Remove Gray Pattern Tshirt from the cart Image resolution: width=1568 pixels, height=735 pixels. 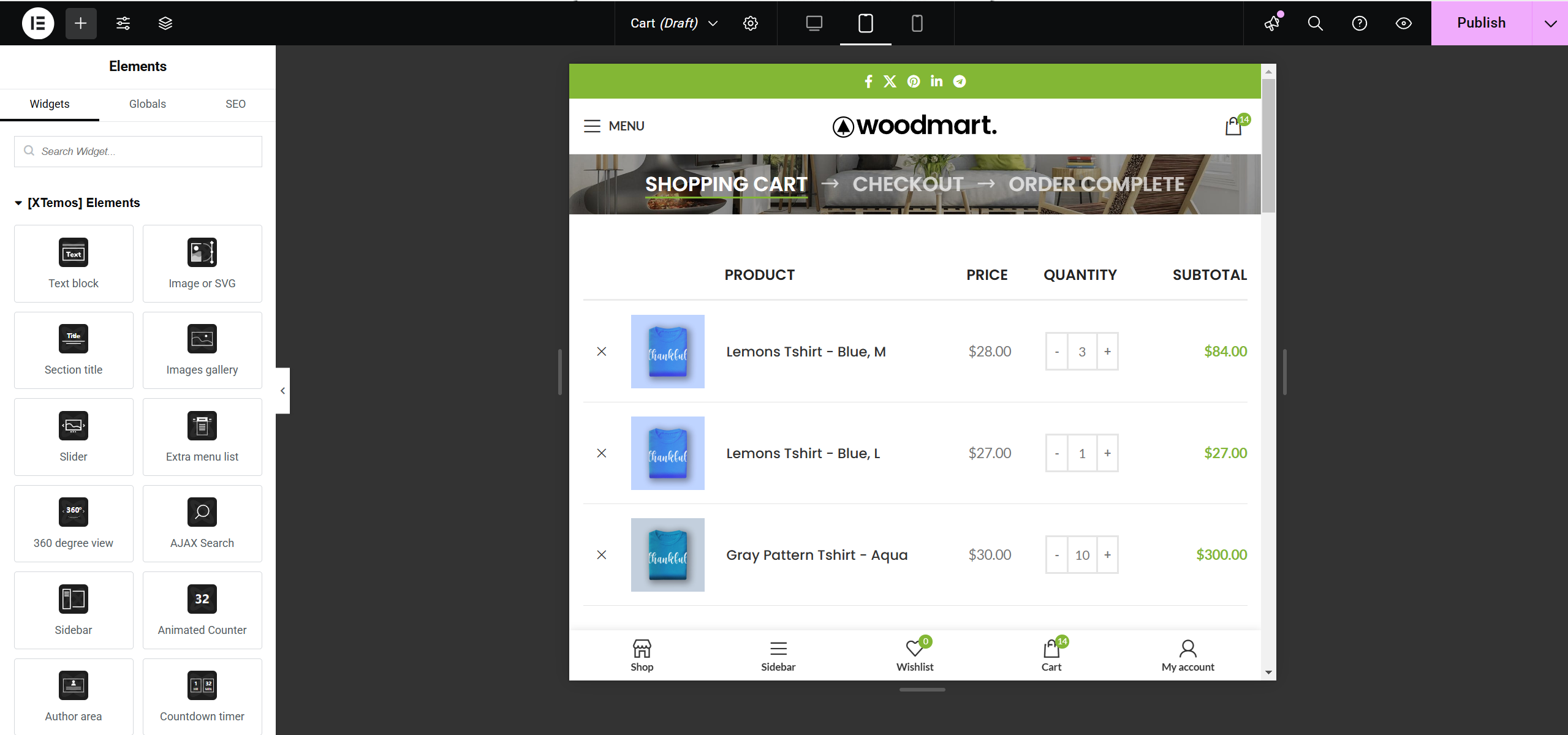pyautogui.click(x=601, y=554)
